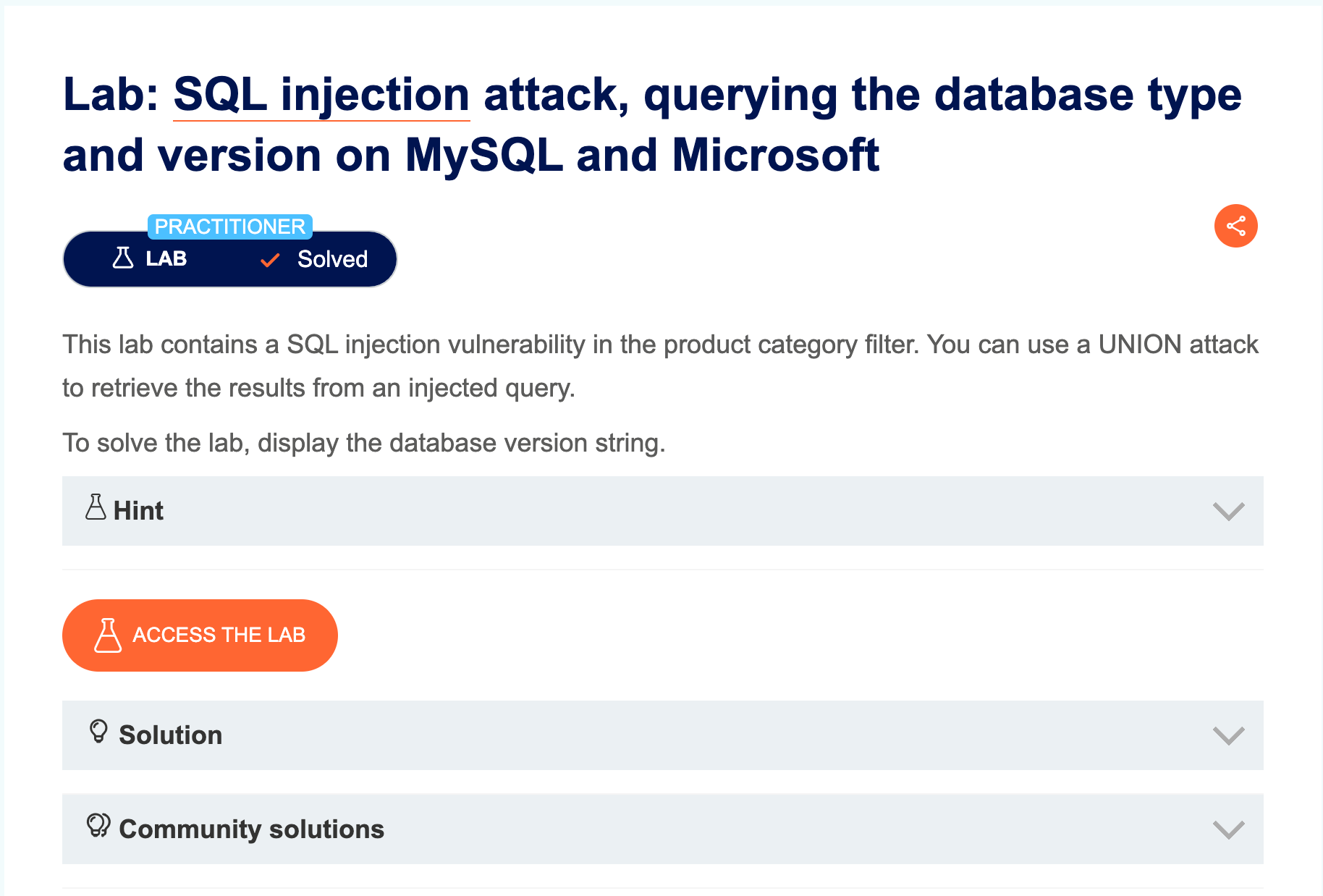Click the 'To solve the lab' instruction text
This screenshot has height=896, width=1323.
363,443
